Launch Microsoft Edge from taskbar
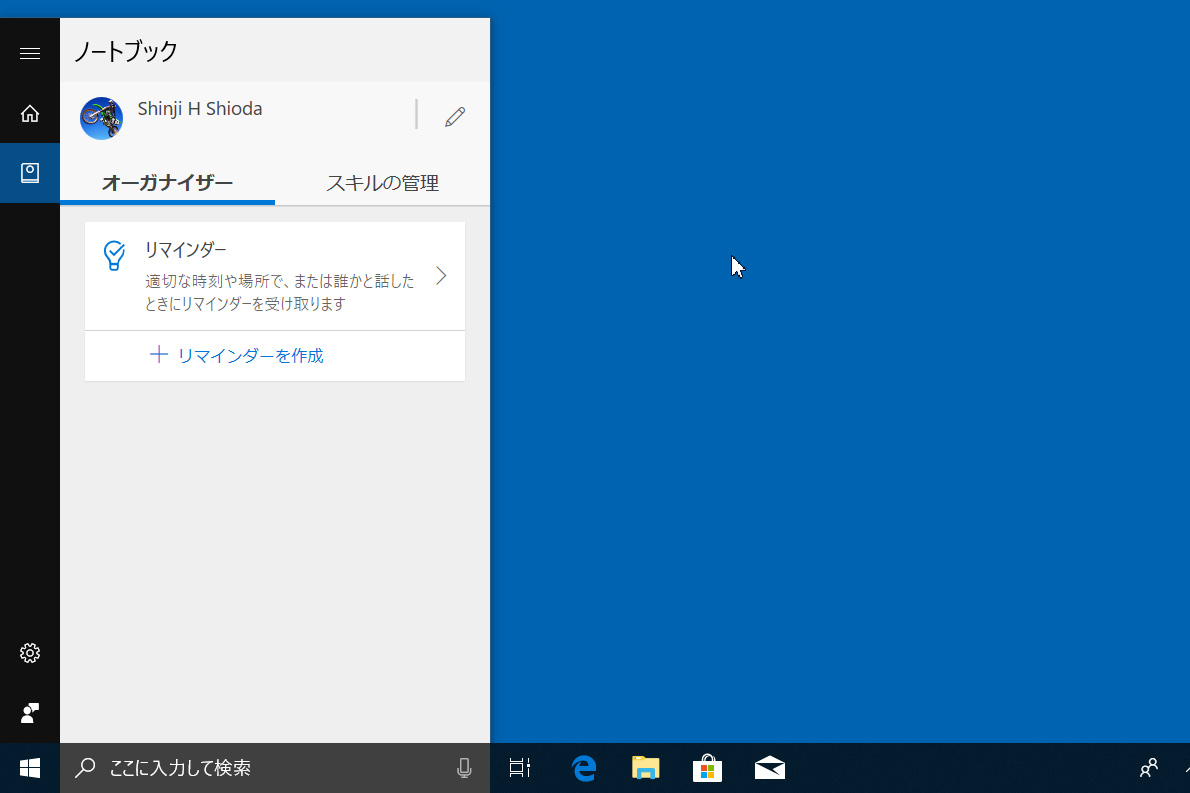1190x793 pixels. 584,768
